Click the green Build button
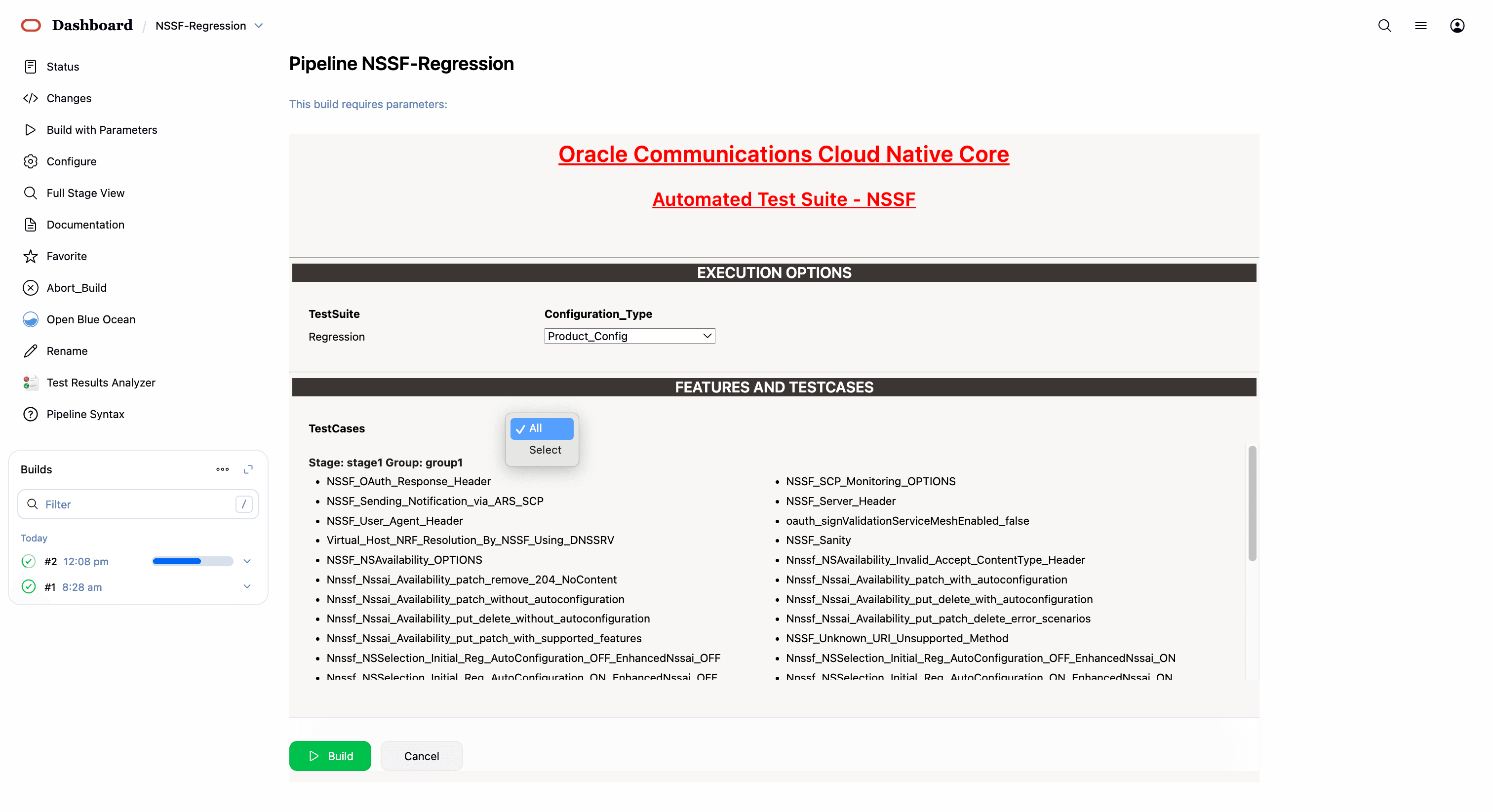The width and height of the screenshot is (1493, 812). [x=330, y=756]
